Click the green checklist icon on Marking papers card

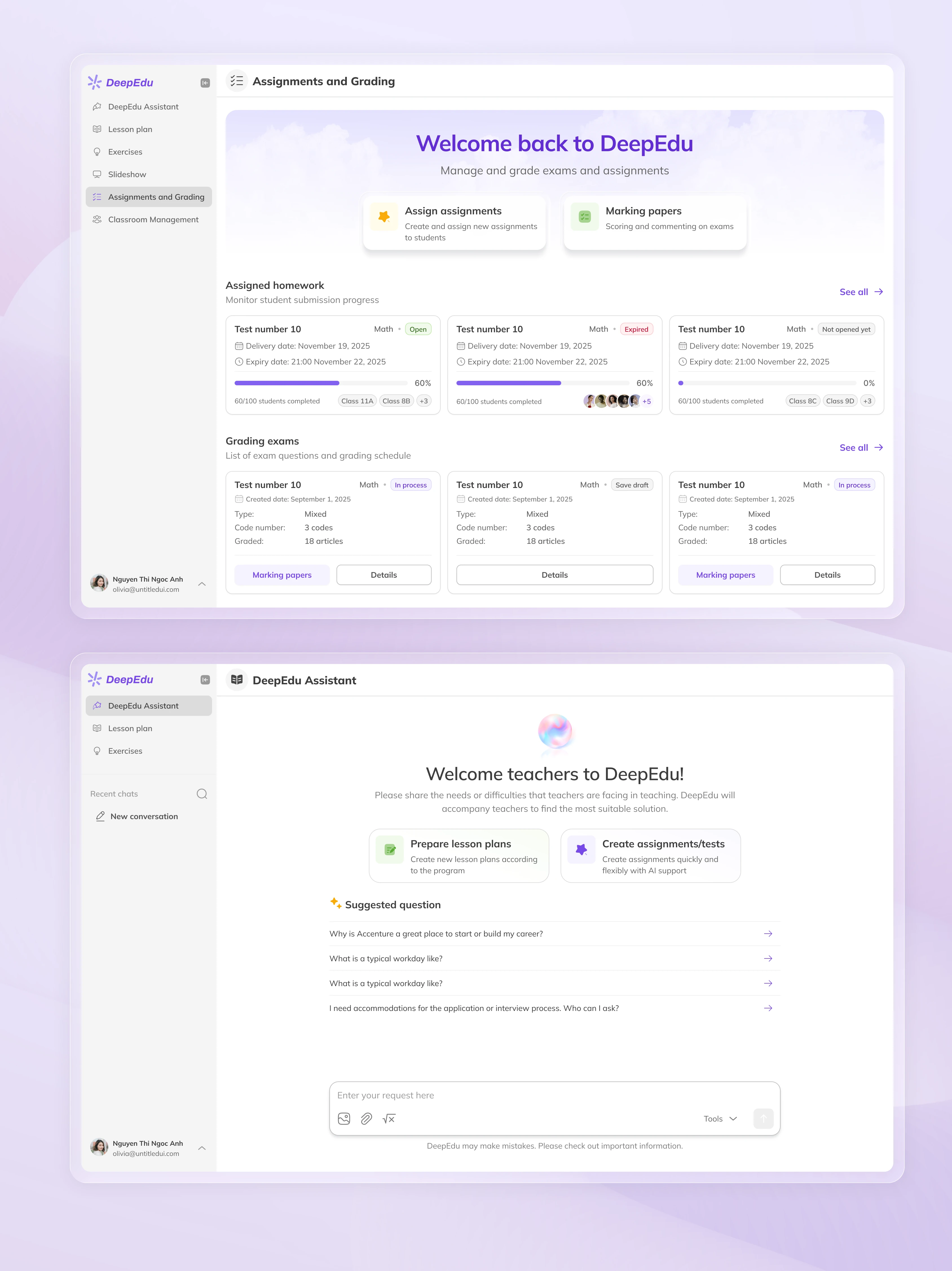(584, 217)
